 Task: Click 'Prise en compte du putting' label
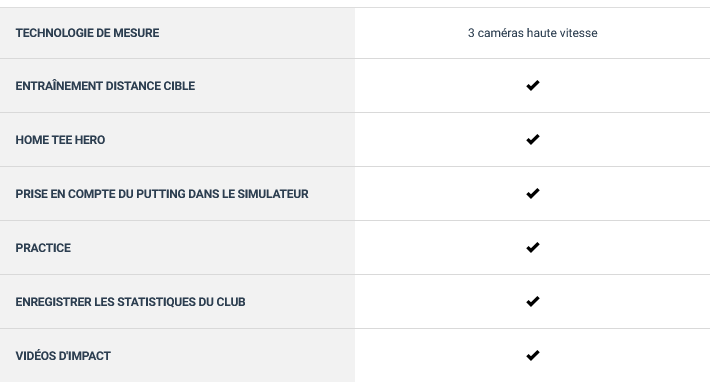click(x=162, y=194)
